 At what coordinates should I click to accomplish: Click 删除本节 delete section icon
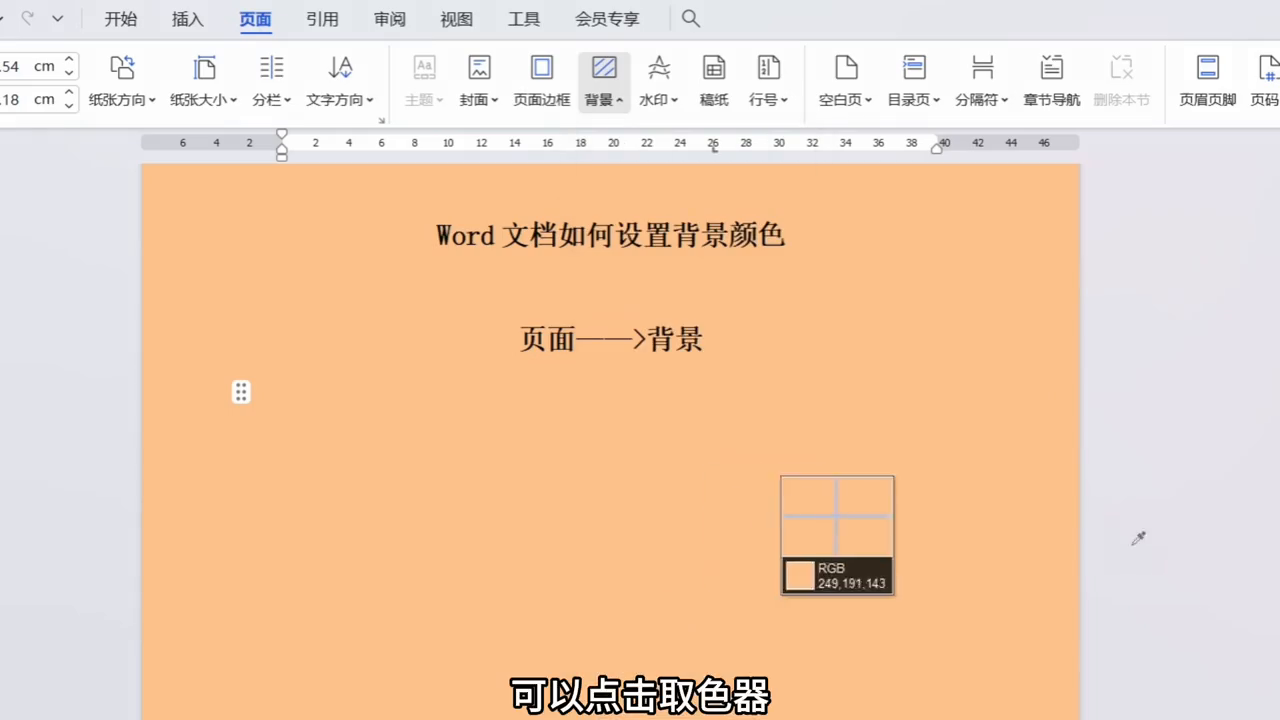[x=1121, y=68]
